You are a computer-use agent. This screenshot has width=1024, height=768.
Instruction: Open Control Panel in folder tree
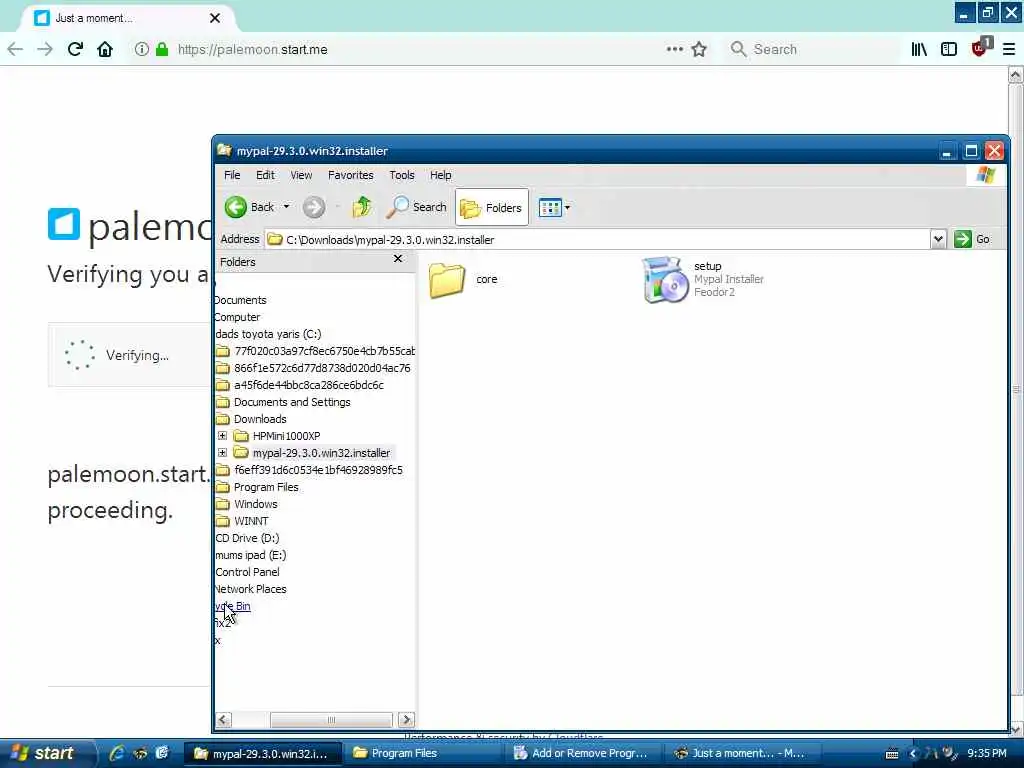click(x=248, y=572)
